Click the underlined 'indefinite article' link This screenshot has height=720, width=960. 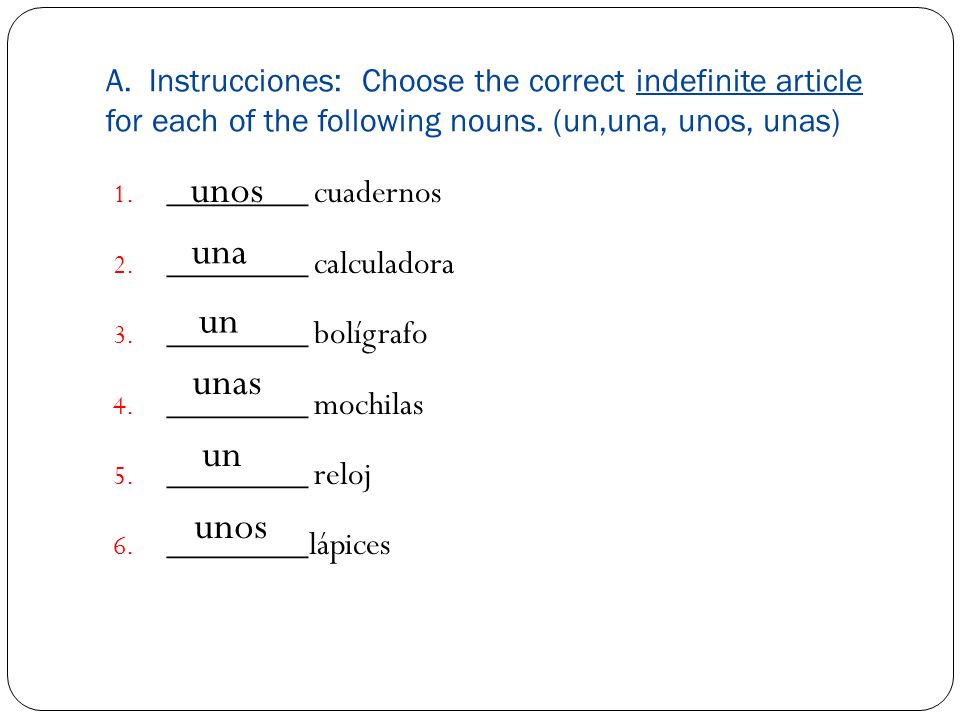pyautogui.click(x=749, y=81)
